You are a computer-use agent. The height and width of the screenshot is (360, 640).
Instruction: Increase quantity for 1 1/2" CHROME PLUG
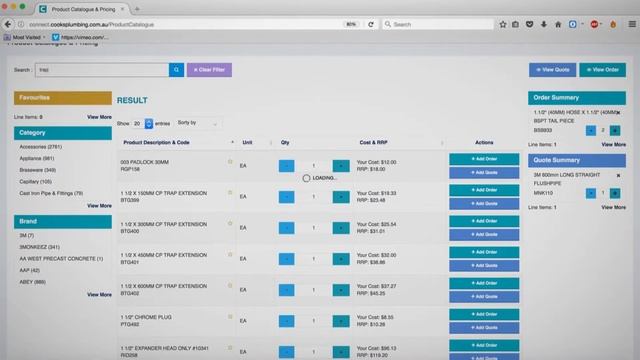pos(341,321)
